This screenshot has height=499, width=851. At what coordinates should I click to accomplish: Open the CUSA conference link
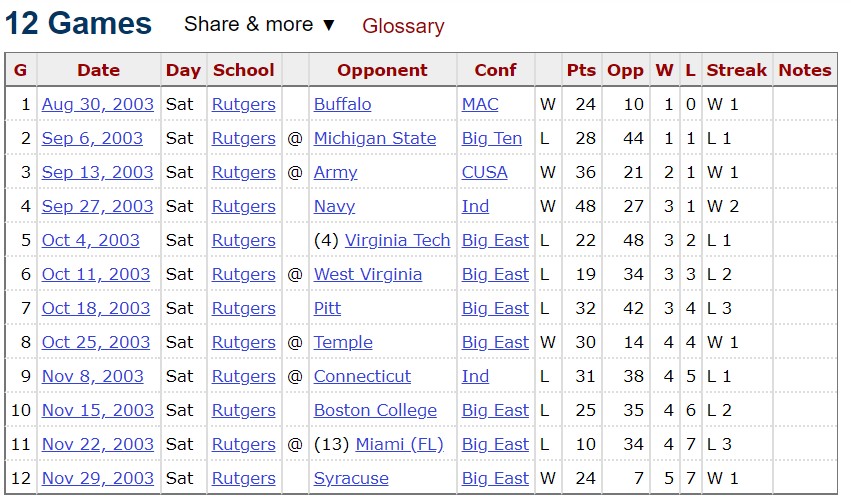(485, 172)
